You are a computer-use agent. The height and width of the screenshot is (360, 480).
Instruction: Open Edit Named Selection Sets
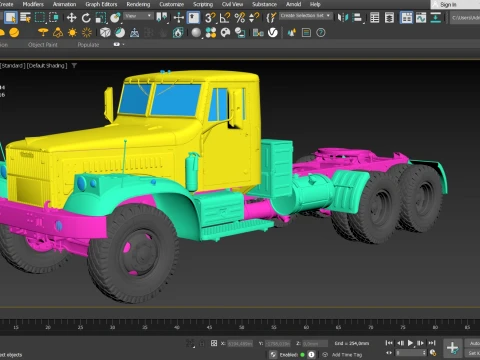click(271, 17)
